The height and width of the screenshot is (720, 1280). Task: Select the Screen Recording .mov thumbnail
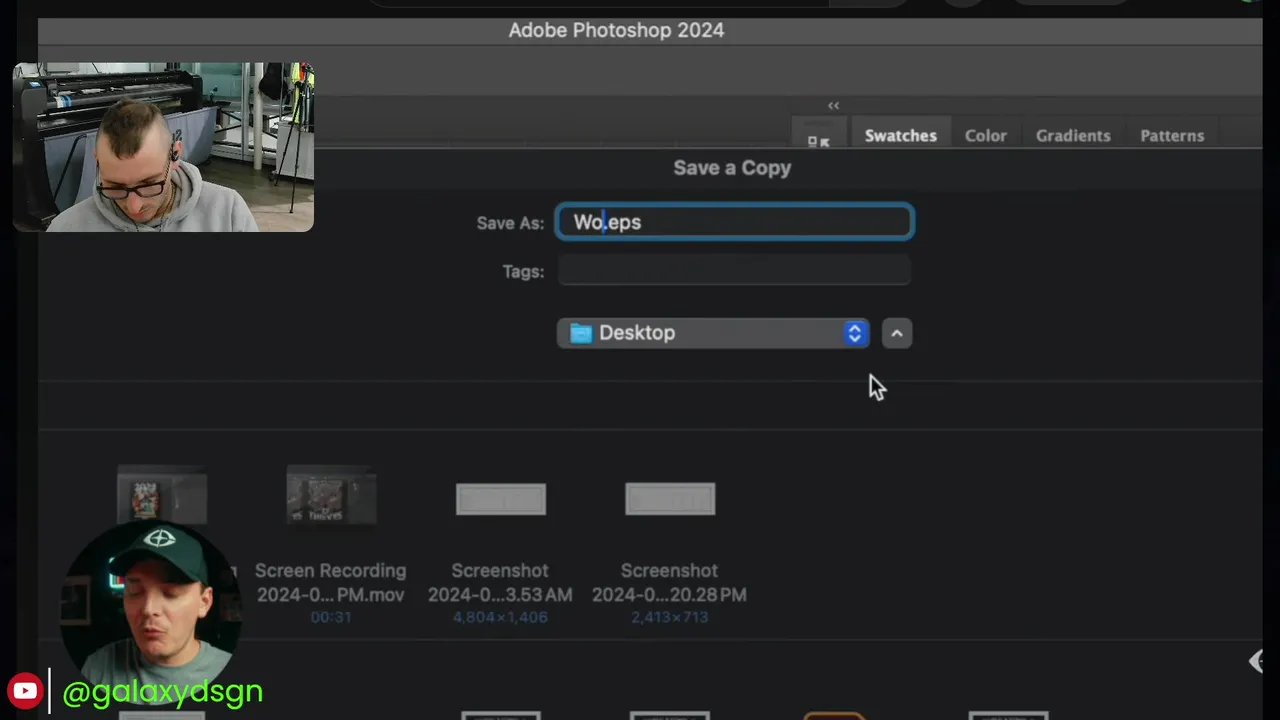coord(331,497)
